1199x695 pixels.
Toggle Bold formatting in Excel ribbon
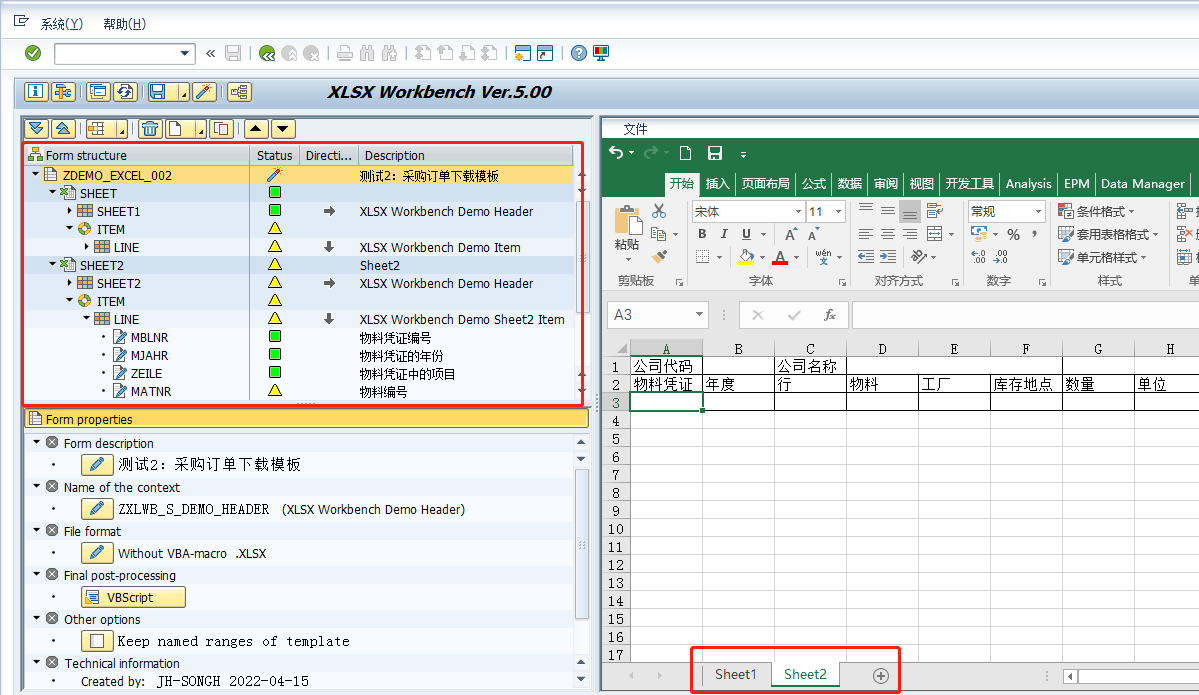point(702,234)
